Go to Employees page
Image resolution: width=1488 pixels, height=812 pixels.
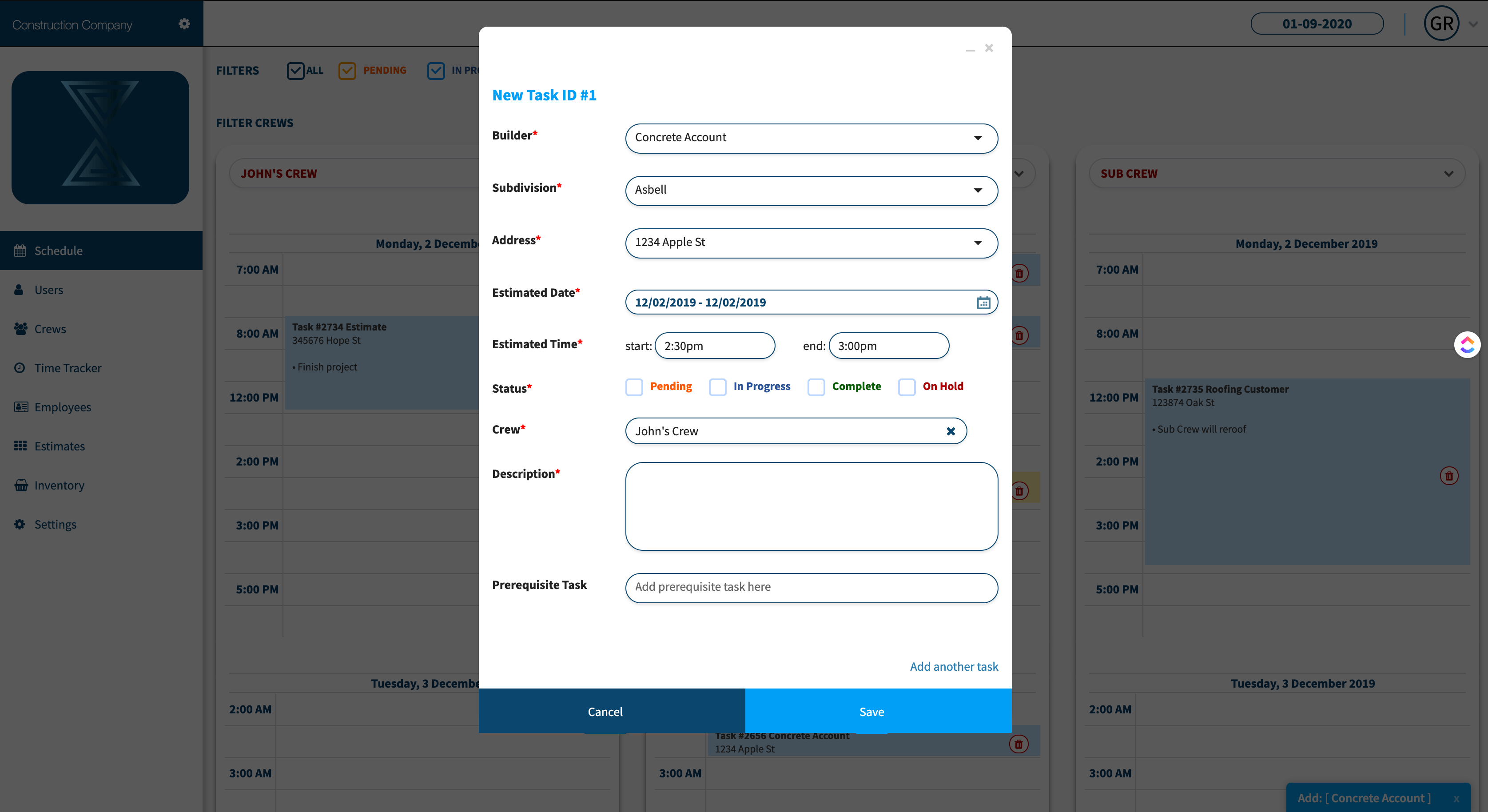[62, 407]
